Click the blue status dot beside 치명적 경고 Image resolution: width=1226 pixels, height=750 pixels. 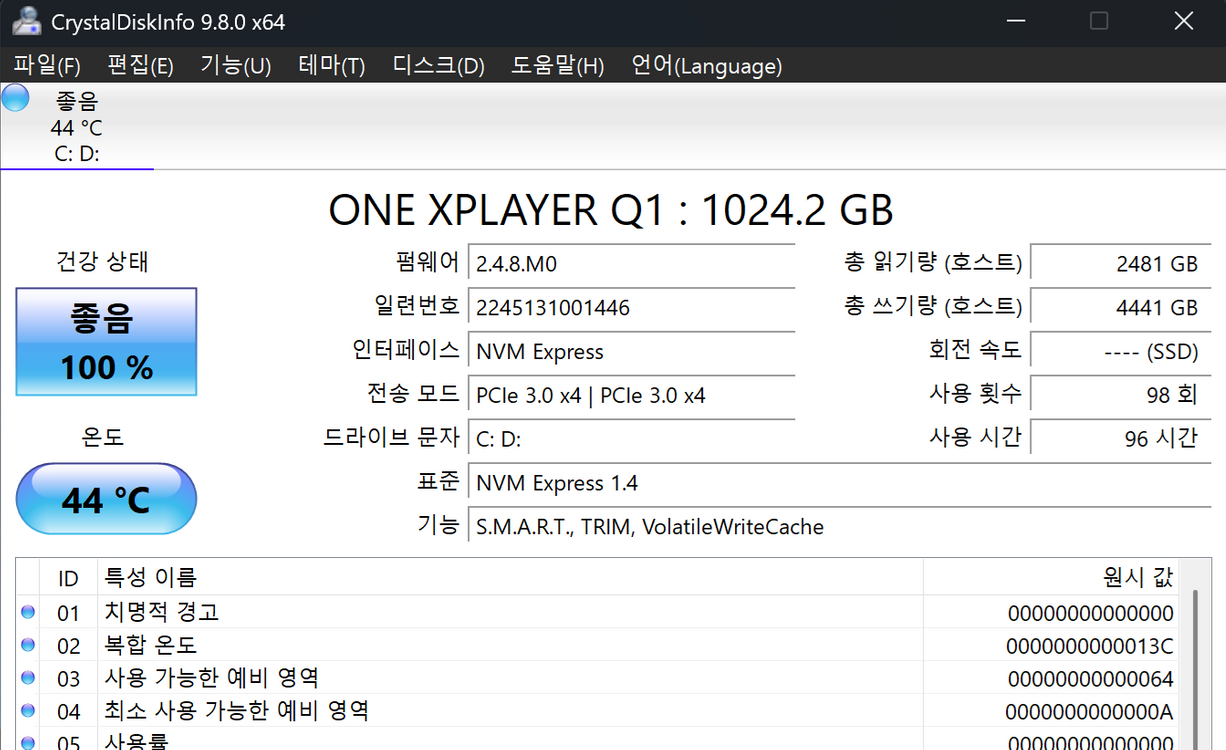click(x=27, y=612)
